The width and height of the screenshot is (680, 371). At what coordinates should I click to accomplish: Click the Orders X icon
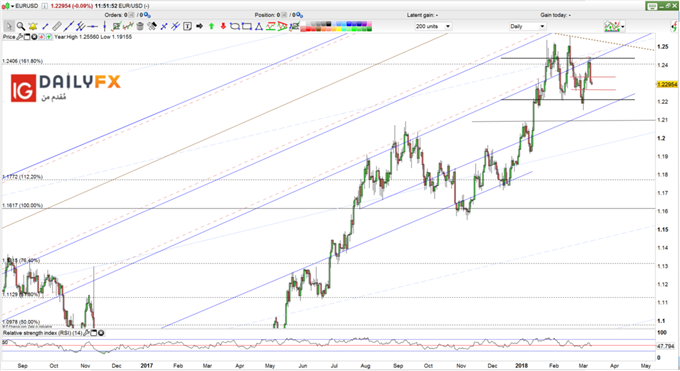pyautogui.click(x=131, y=15)
